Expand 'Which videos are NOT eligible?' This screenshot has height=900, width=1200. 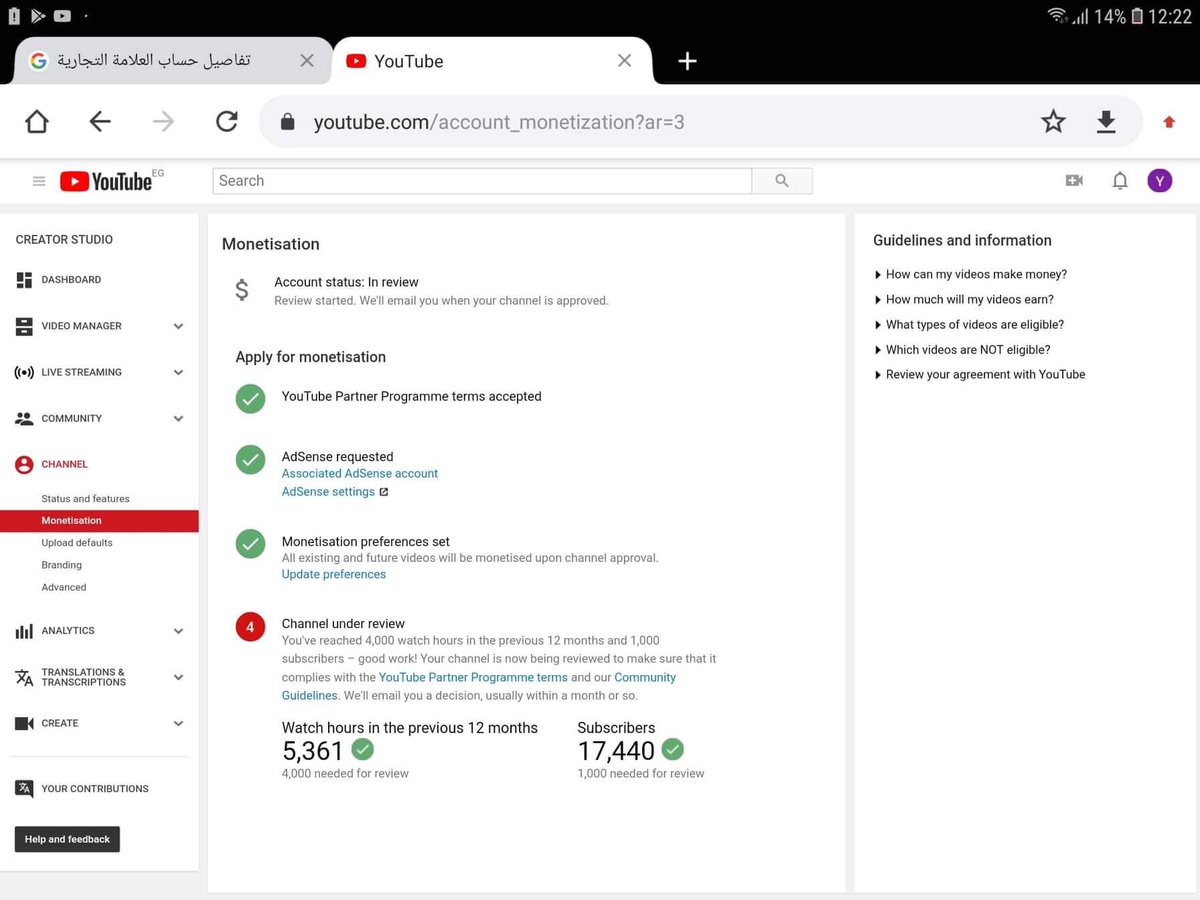tap(962, 350)
